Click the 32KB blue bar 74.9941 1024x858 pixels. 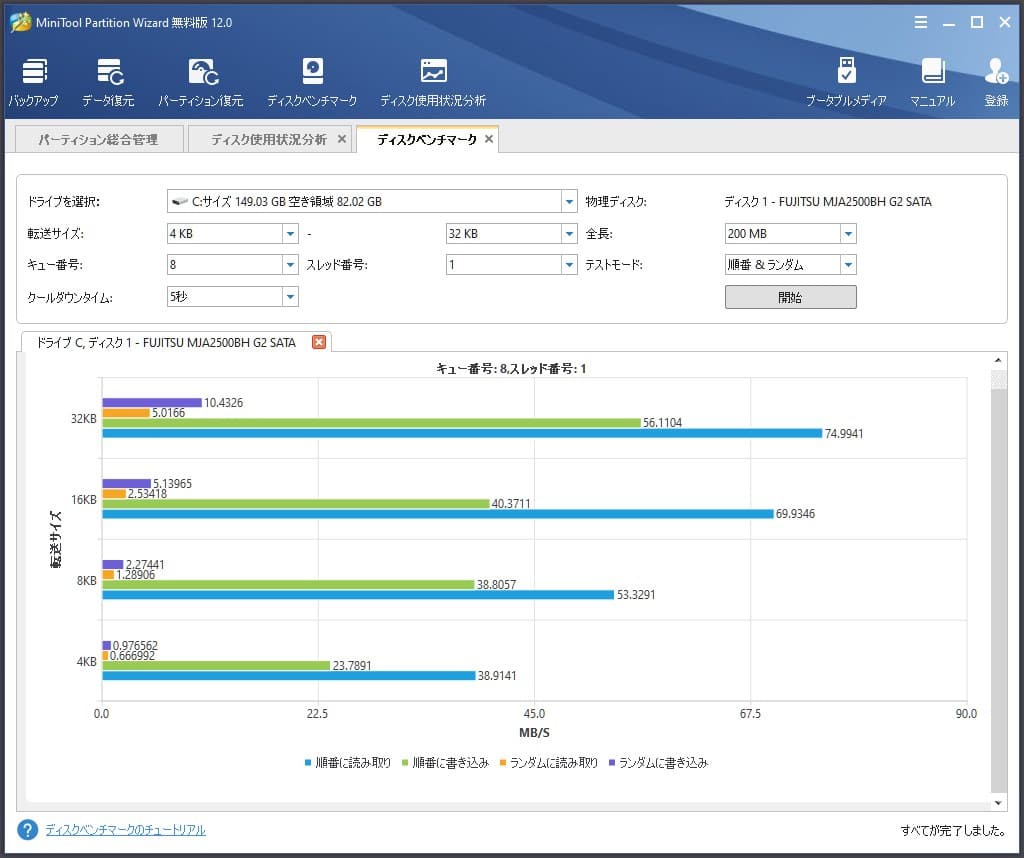(x=462, y=433)
